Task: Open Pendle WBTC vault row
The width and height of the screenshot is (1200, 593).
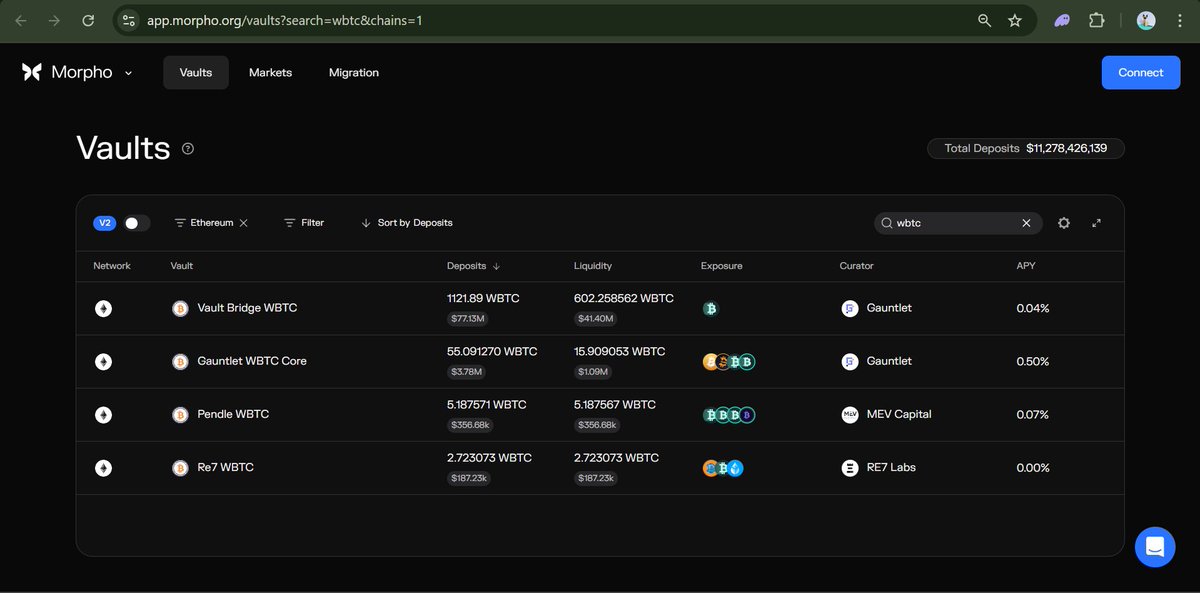Action: pyautogui.click(x=600, y=414)
